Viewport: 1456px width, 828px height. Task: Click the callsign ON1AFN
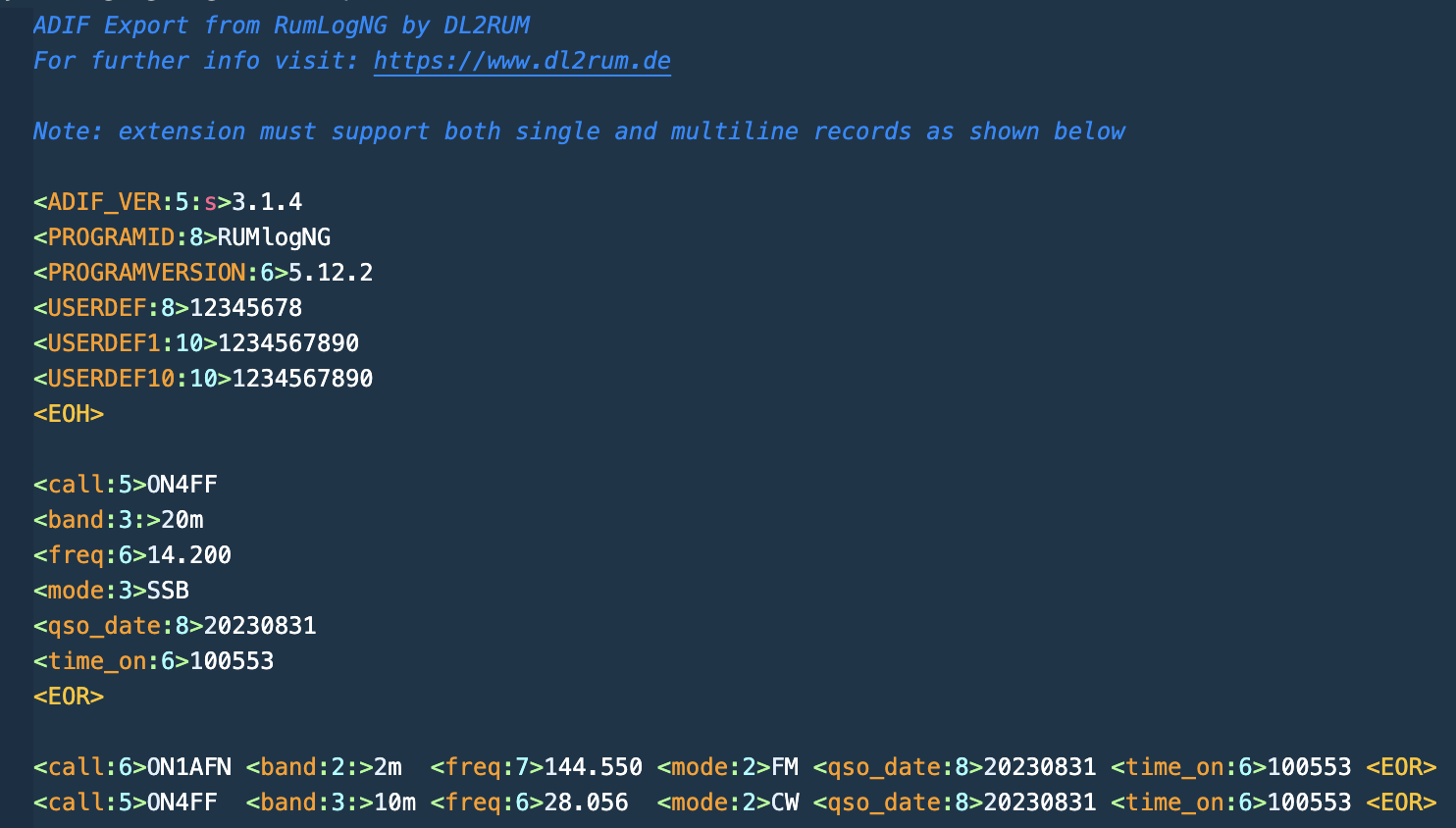(x=189, y=767)
